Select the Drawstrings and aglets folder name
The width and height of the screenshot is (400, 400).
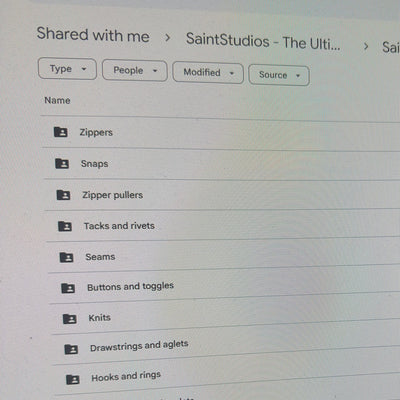[139, 346]
